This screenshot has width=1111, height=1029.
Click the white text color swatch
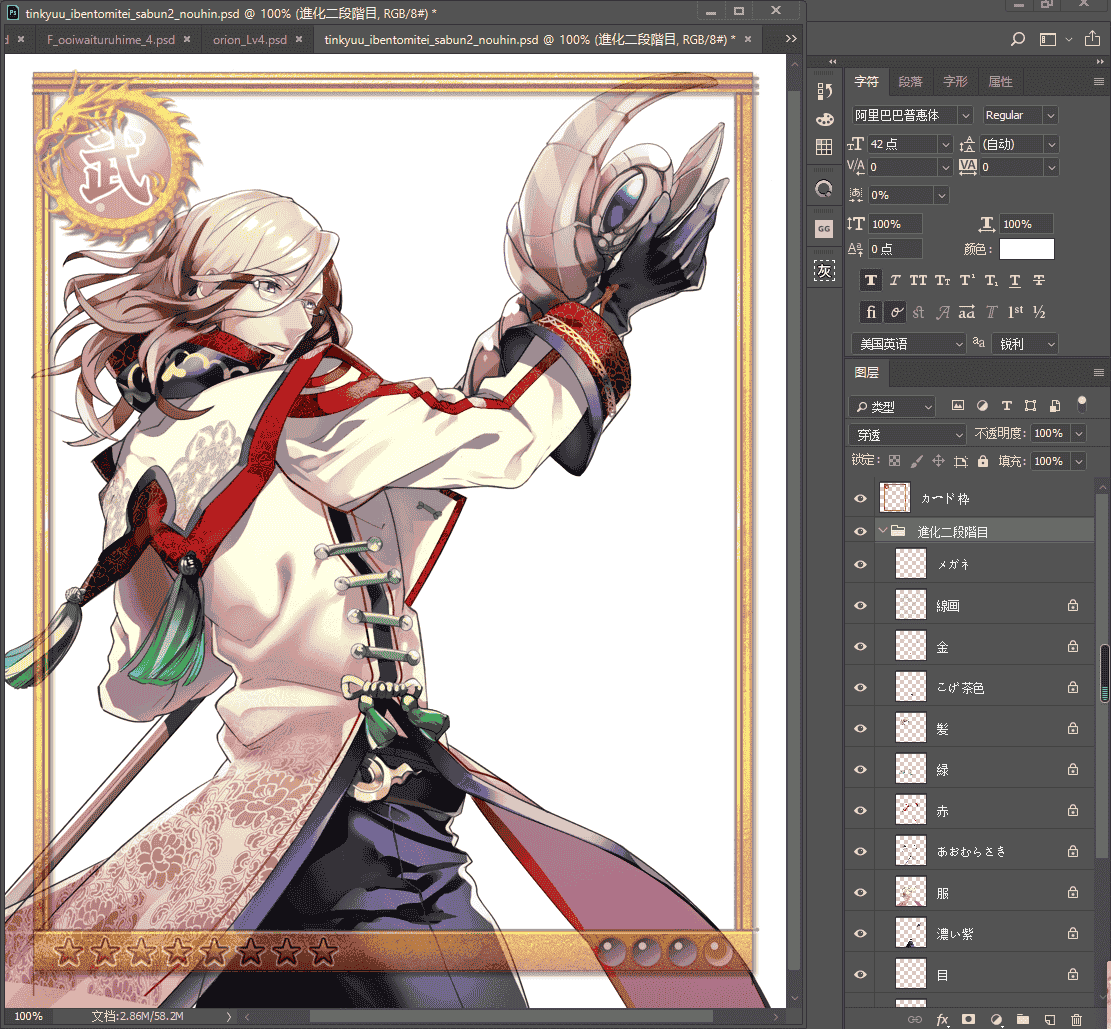coord(1027,249)
